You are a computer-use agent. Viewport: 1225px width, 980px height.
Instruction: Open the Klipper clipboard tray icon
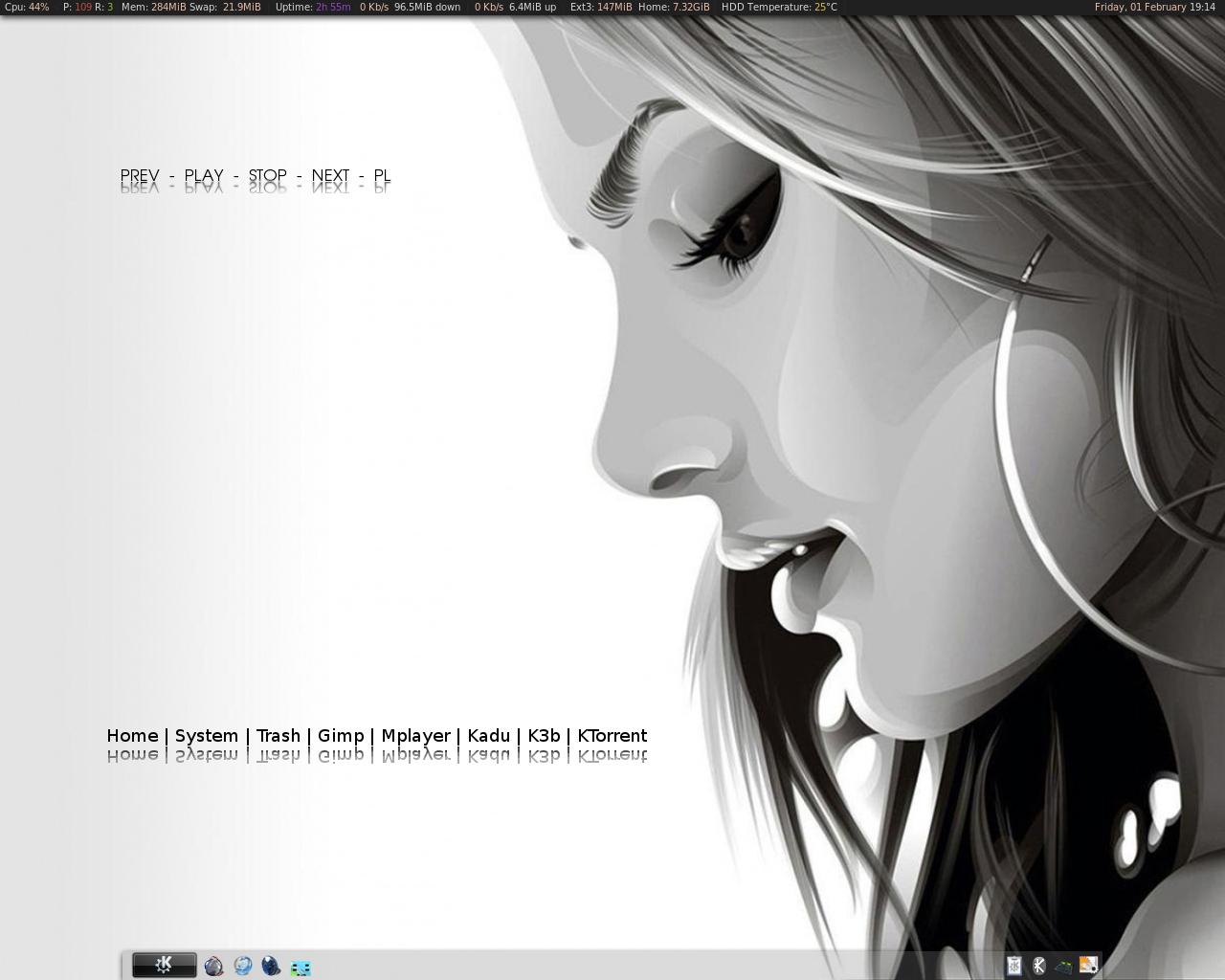[1014, 967]
